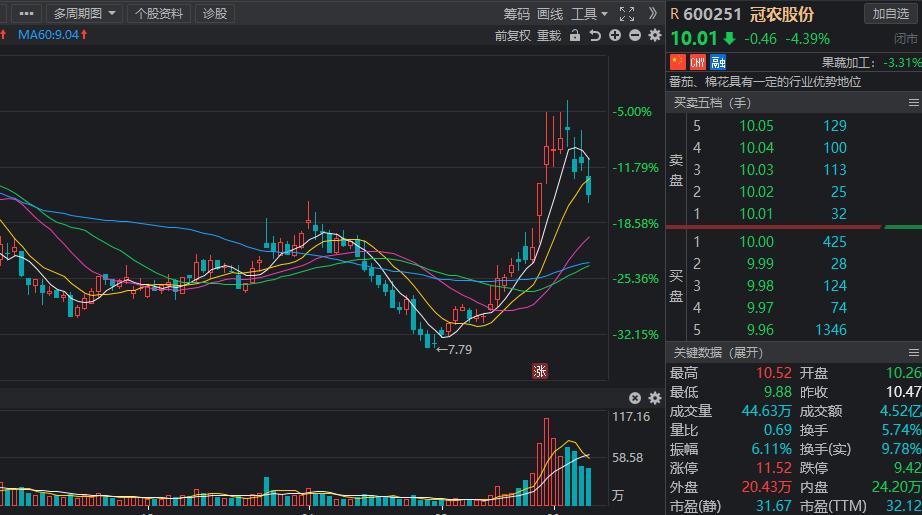Open the 诊股 stock diagnosis tab
This screenshot has height=515, width=922.
click(x=214, y=14)
